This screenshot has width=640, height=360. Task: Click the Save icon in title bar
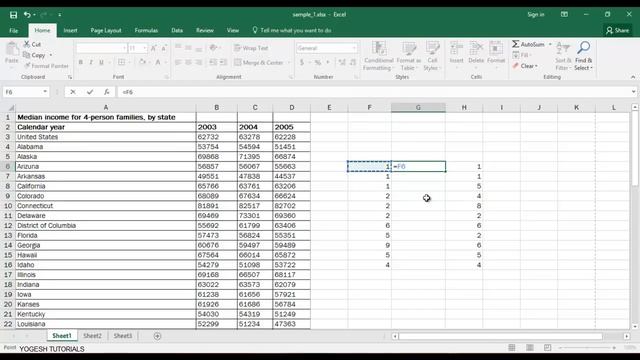click(13, 15)
